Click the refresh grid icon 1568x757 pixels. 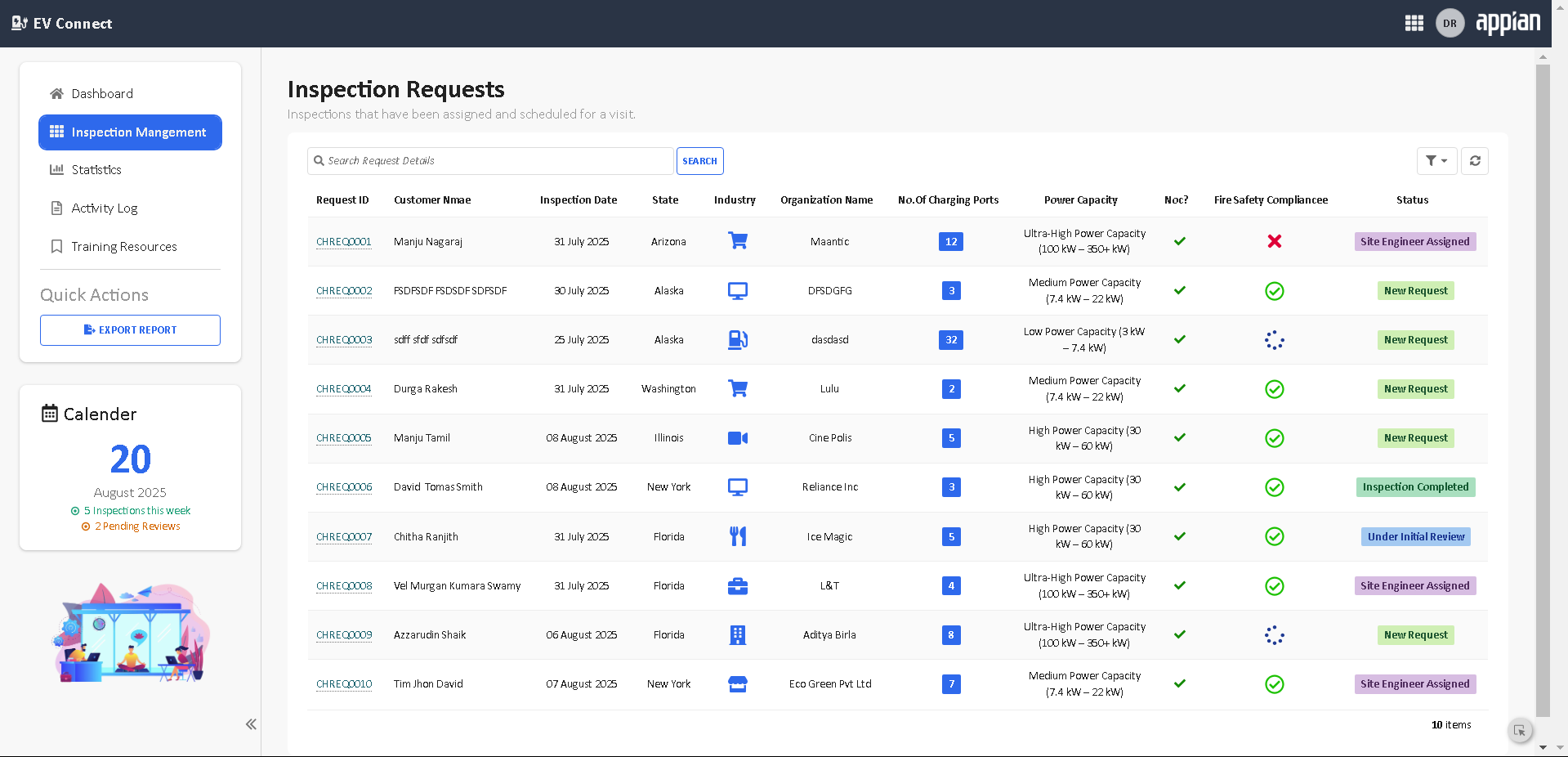[1475, 161]
